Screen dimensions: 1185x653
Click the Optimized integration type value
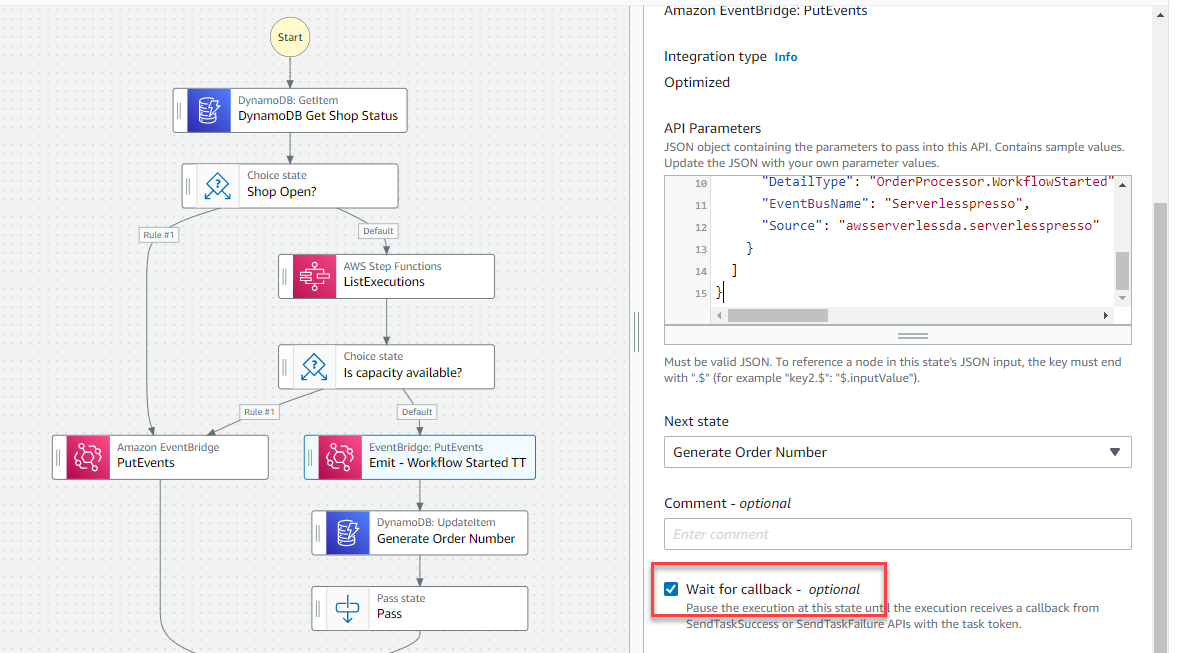click(697, 82)
